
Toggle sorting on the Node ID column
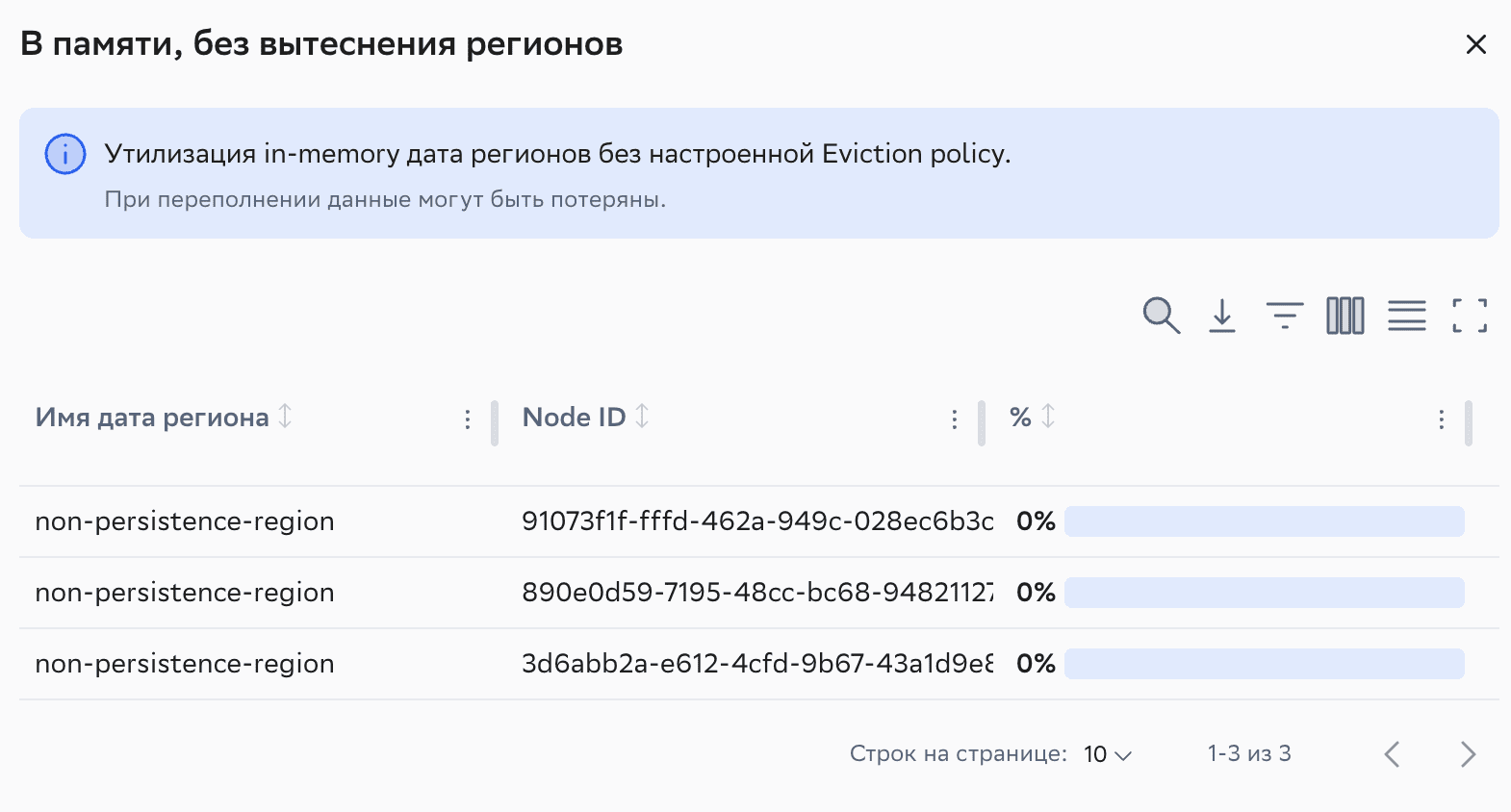click(643, 418)
